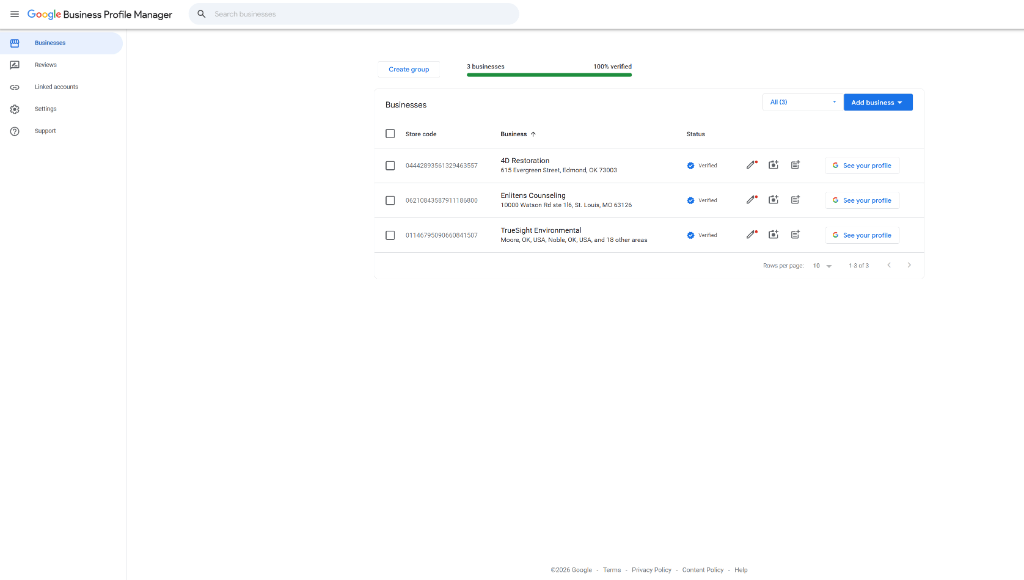The width and height of the screenshot is (1024, 580).
Task: Create post for TrueSight Environmental
Action: (795, 234)
